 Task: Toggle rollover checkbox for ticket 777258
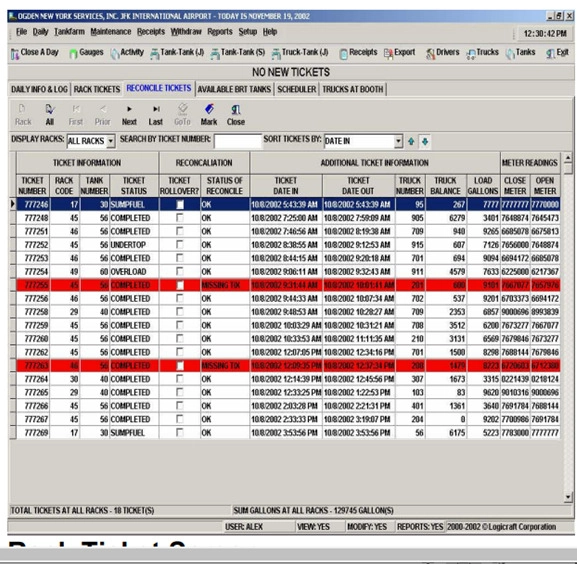(x=180, y=312)
